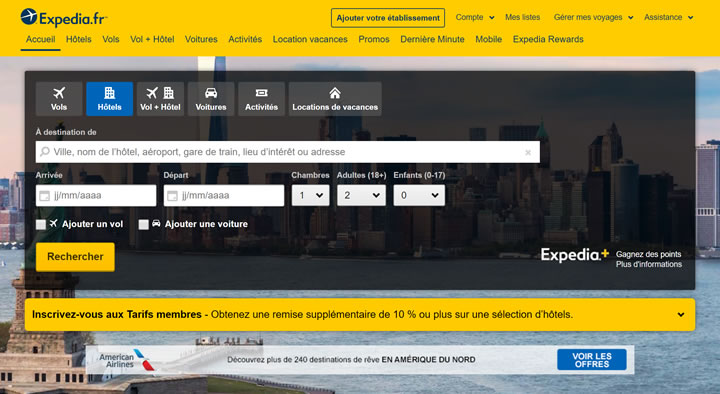Open Vols in the top navigation
The image size is (720, 394).
111,39
